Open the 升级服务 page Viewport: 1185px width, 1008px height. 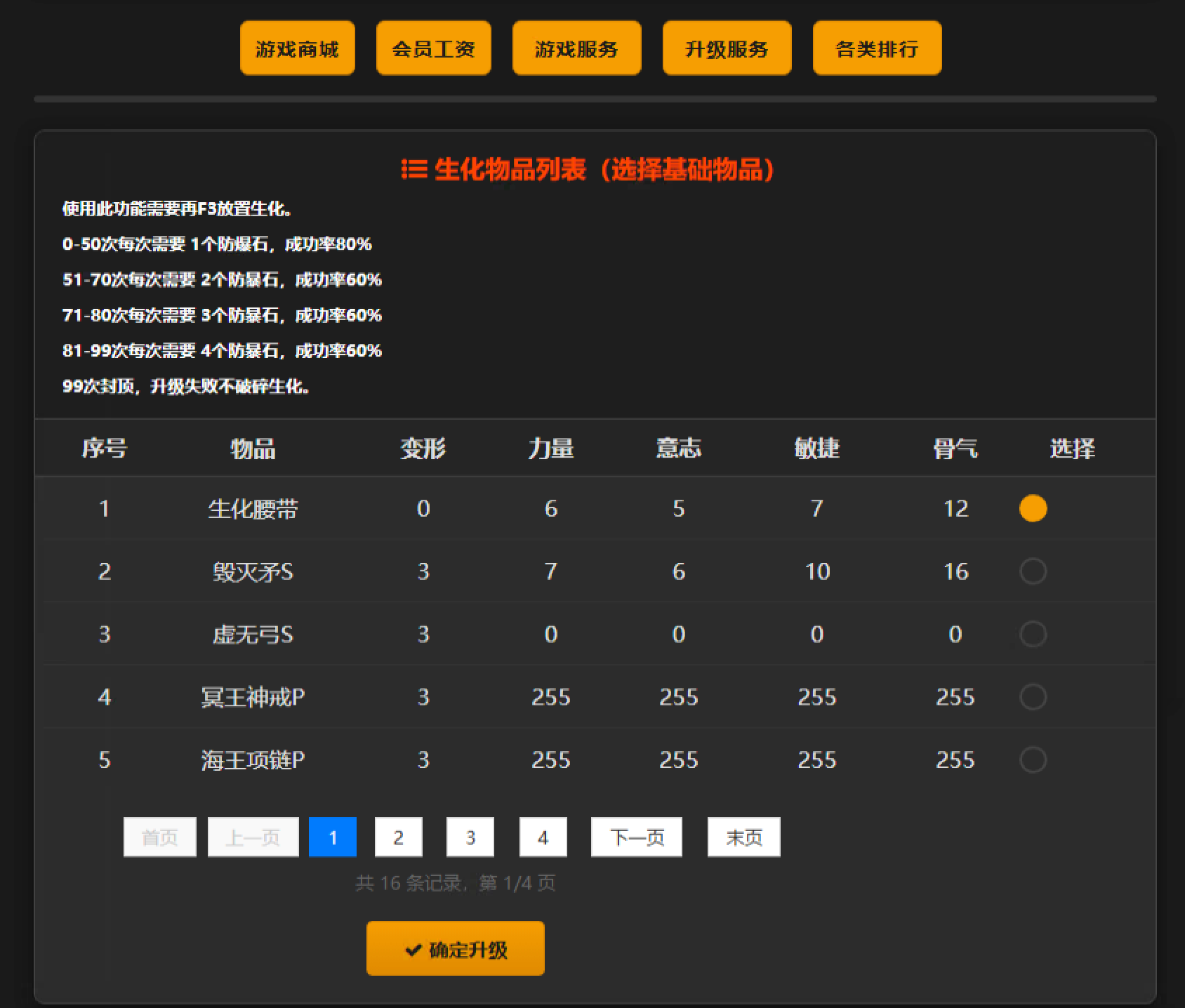coord(727,48)
